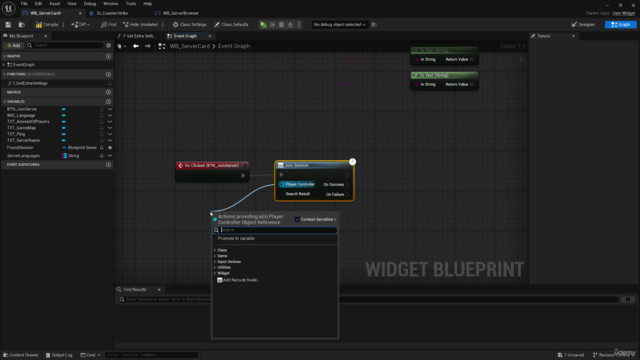This screenshot has height=360, width=640.
Task: Toggle visibility eye for TXT_GameMap variable
Action: [x=110, y=128]
